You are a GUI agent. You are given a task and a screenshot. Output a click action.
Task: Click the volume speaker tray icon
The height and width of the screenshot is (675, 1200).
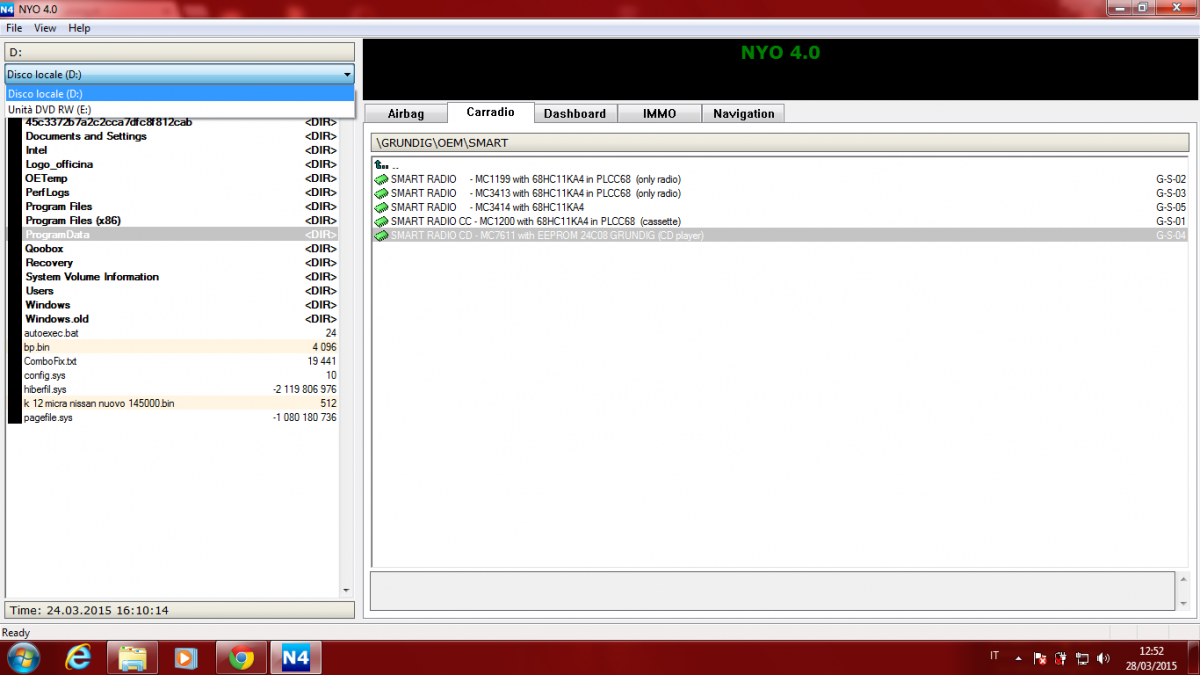(1103, 658)
